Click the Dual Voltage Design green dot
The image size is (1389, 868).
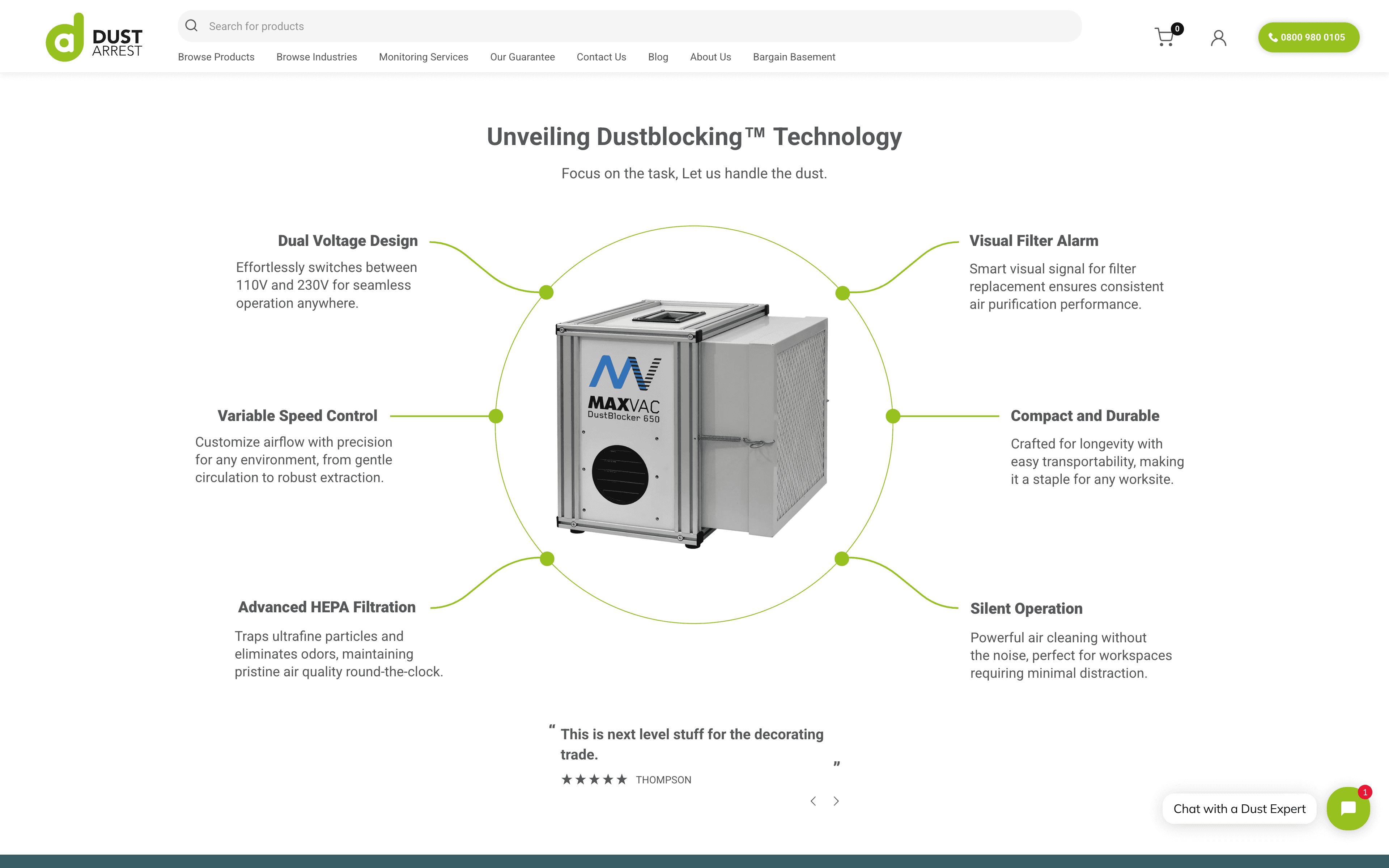[x=547, y=292]
